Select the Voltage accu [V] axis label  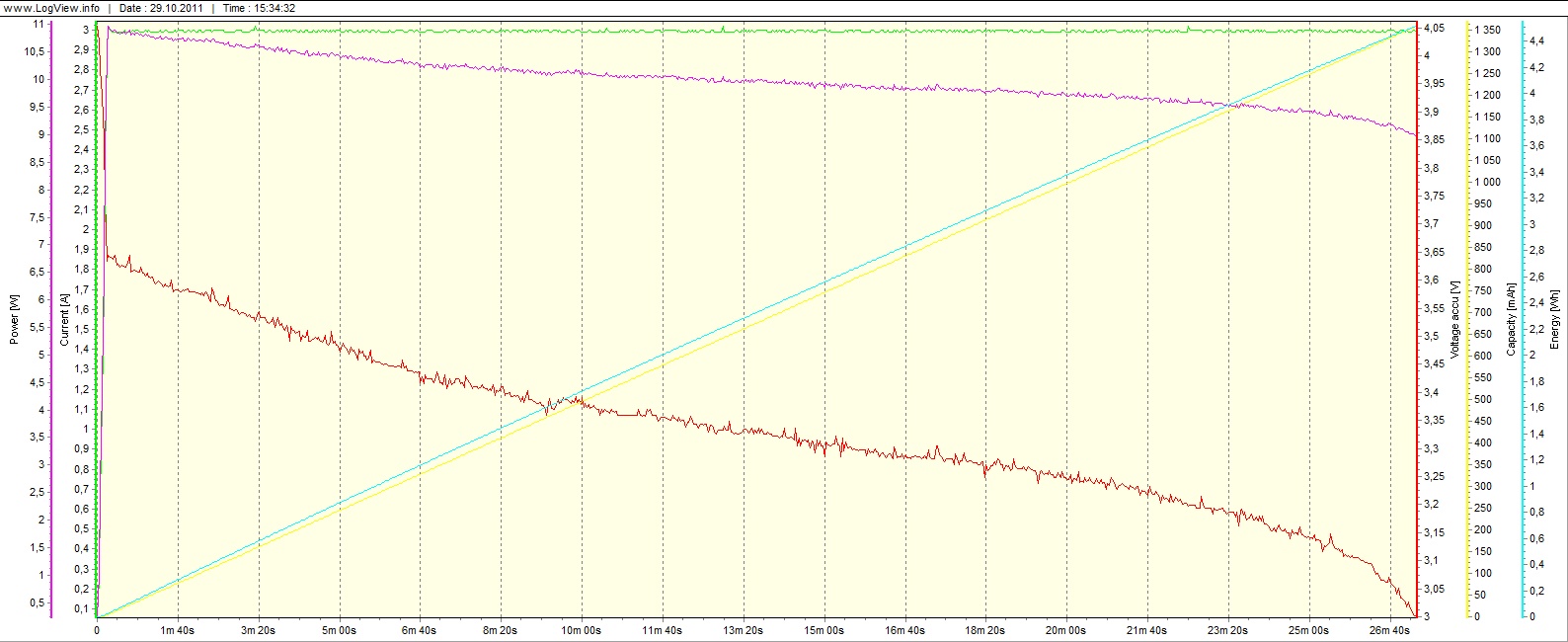coord(1454,319)
